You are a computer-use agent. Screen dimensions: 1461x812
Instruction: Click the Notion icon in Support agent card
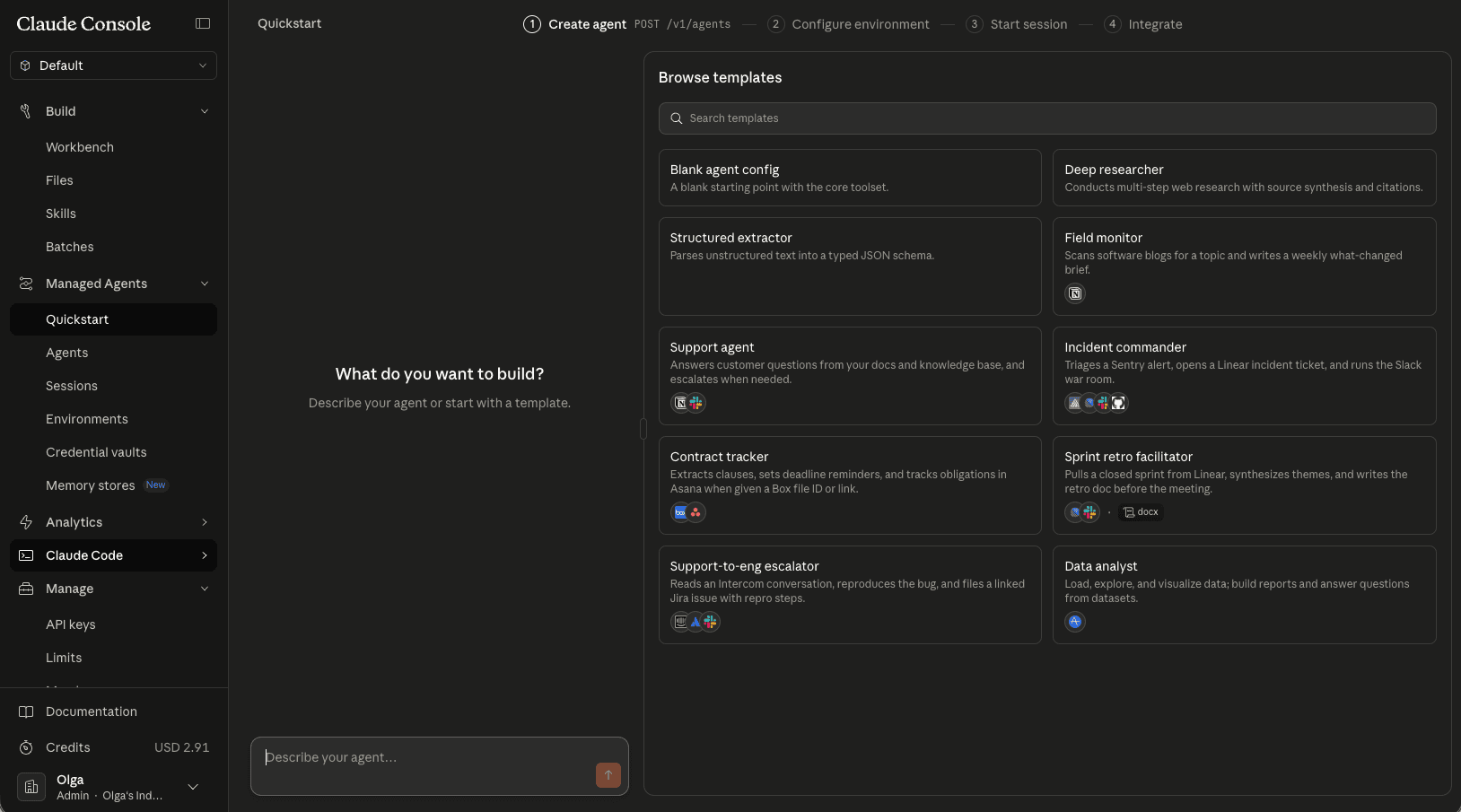click(680, 403)
